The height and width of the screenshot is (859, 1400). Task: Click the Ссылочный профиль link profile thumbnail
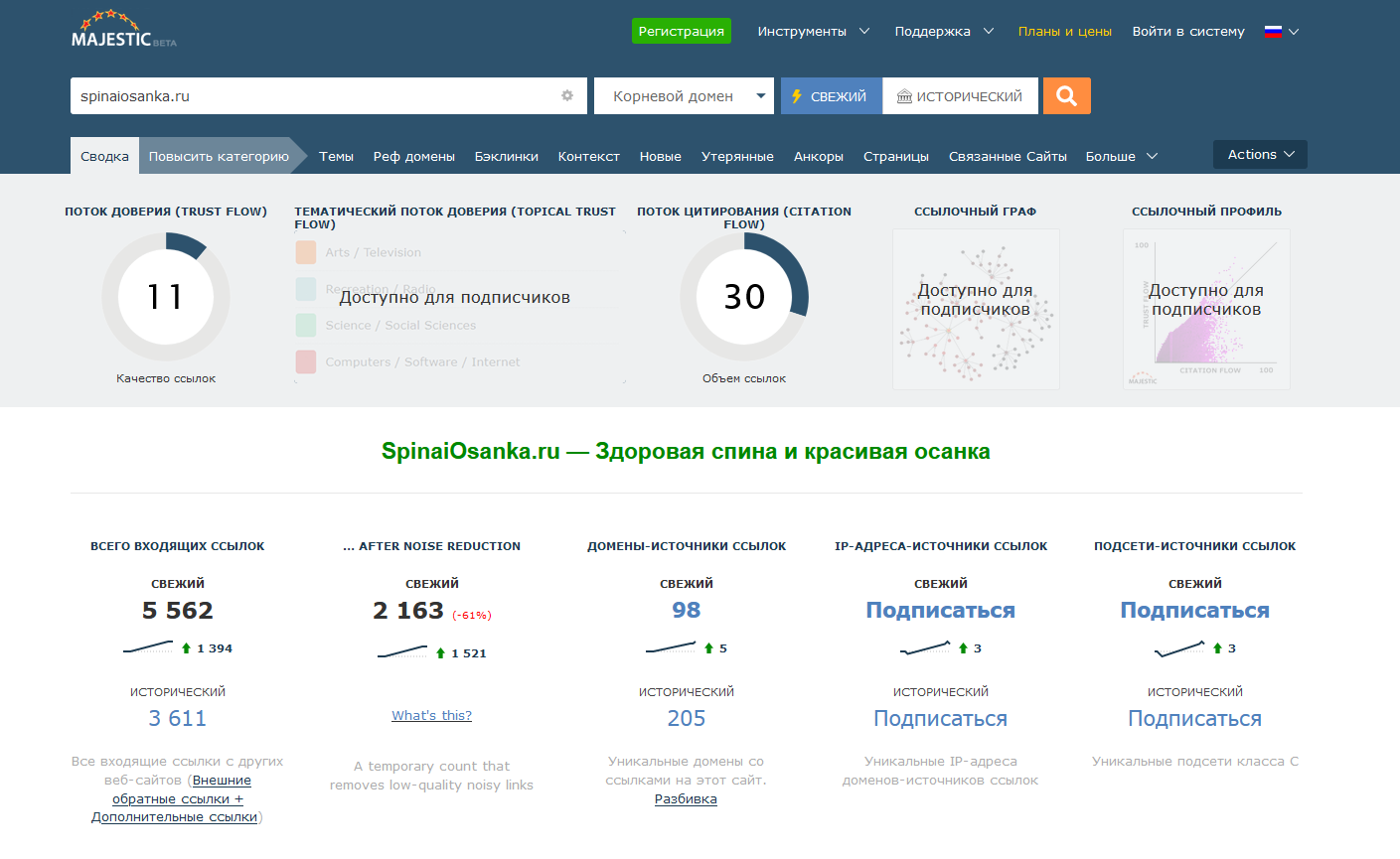[x=1206, y=309]
